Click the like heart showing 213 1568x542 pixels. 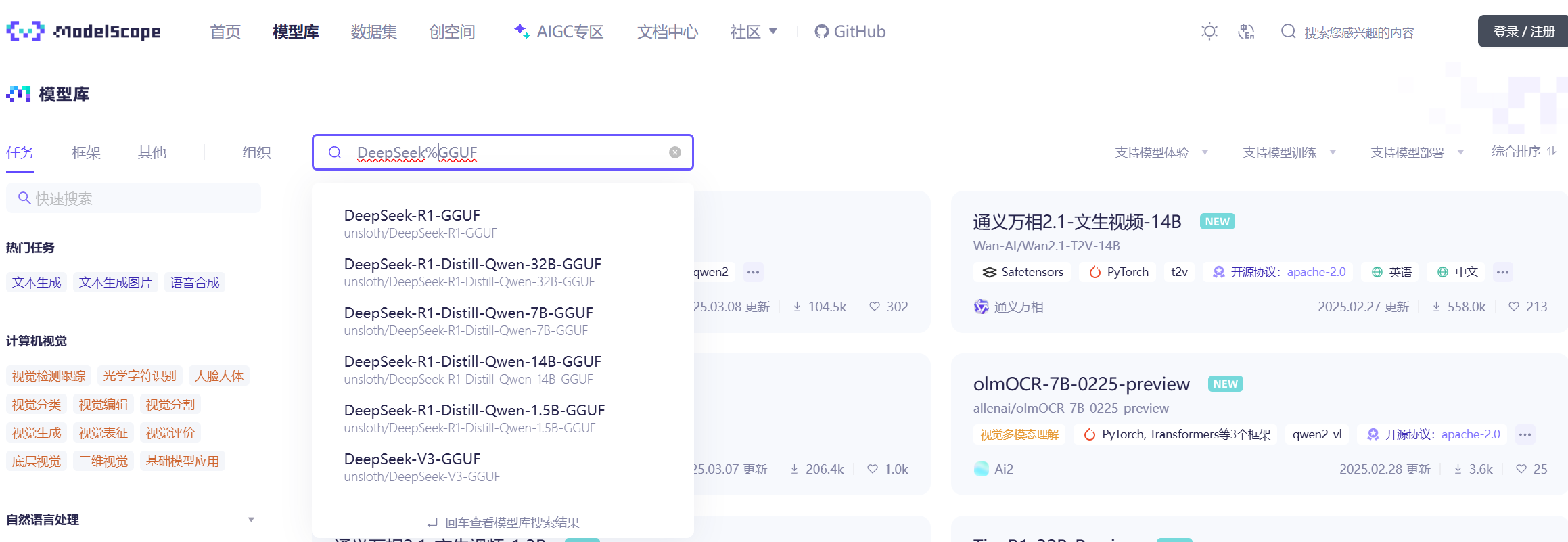pyautogui.click(x=1514, y=307)
